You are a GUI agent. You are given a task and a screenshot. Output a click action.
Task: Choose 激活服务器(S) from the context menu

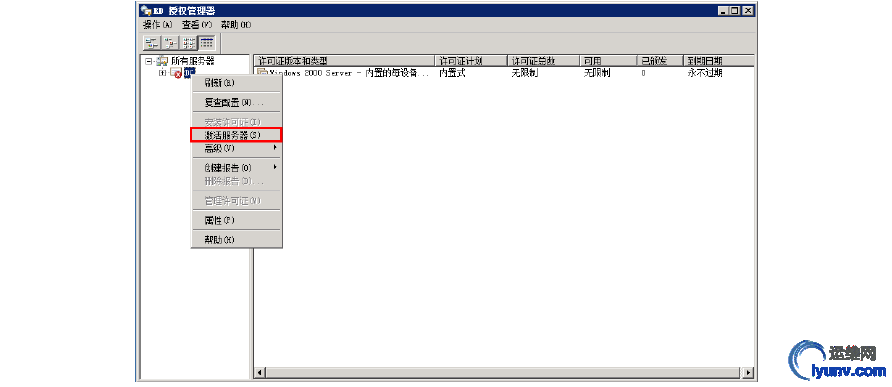click(237, 135)
